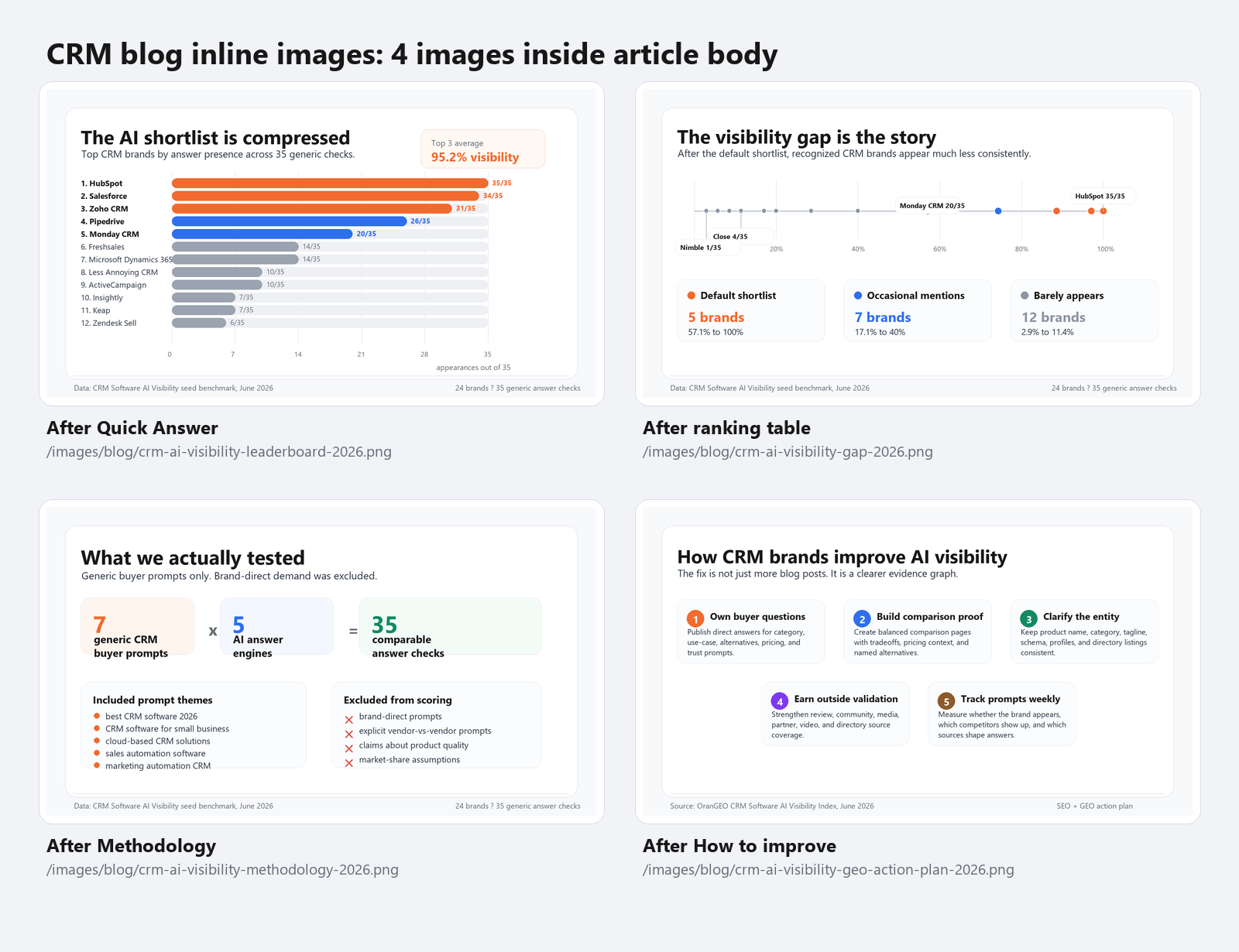Click the Pipedrive 26/35 blue bar
This screenshot has width=1239, height=952.
click(289, 221)
